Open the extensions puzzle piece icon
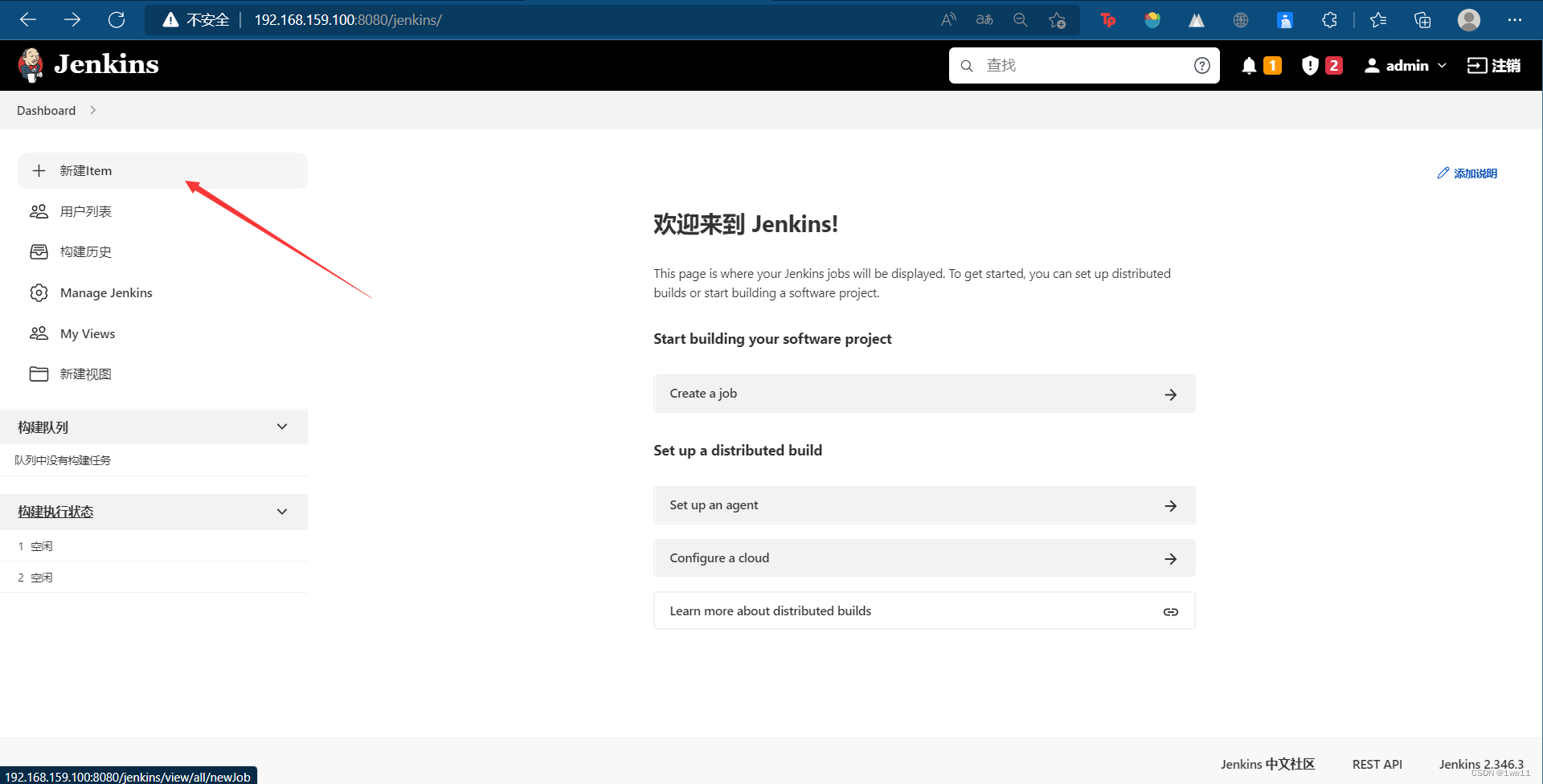The image size is (1543, 784). click(x=1329, y=20)
